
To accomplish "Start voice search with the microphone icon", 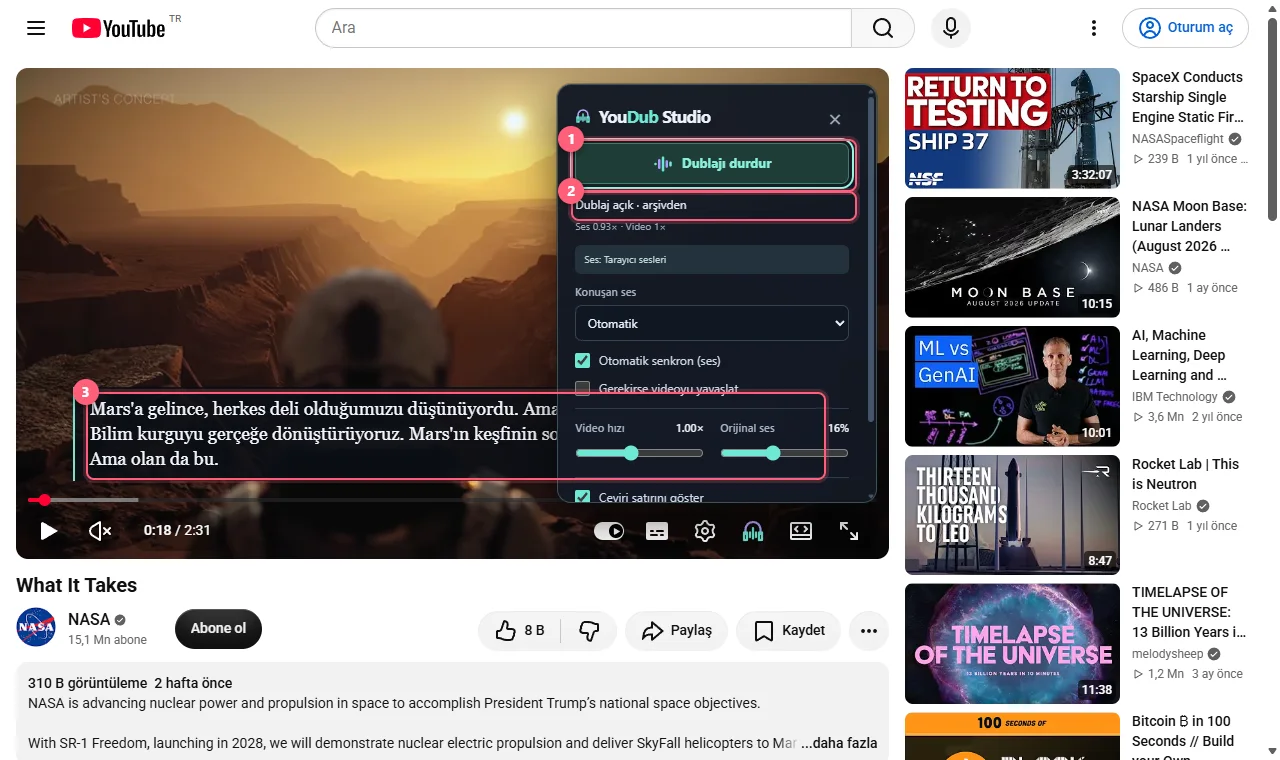I will pos(951,28).
